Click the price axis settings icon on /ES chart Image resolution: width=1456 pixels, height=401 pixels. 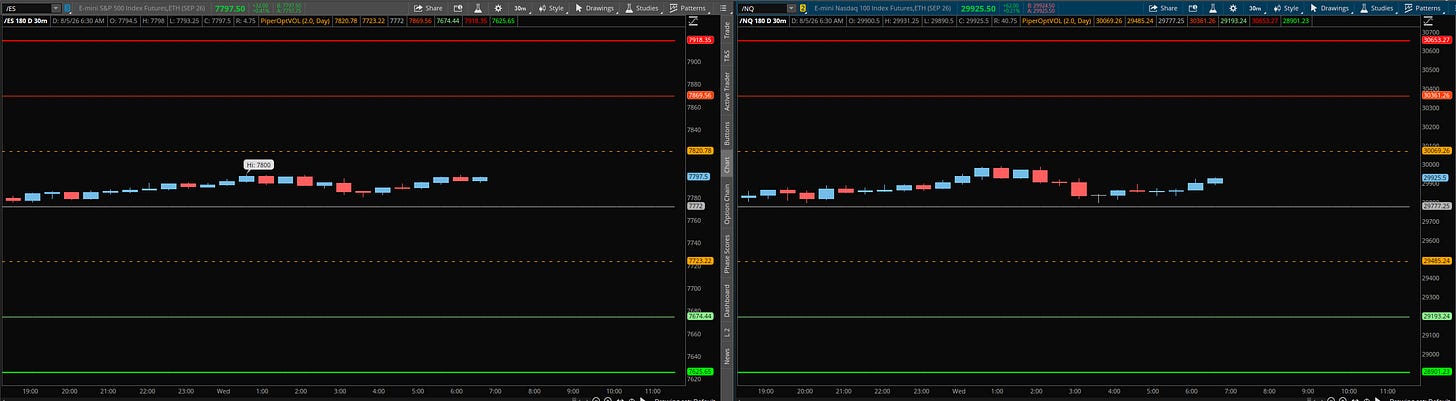pos(693,21)
